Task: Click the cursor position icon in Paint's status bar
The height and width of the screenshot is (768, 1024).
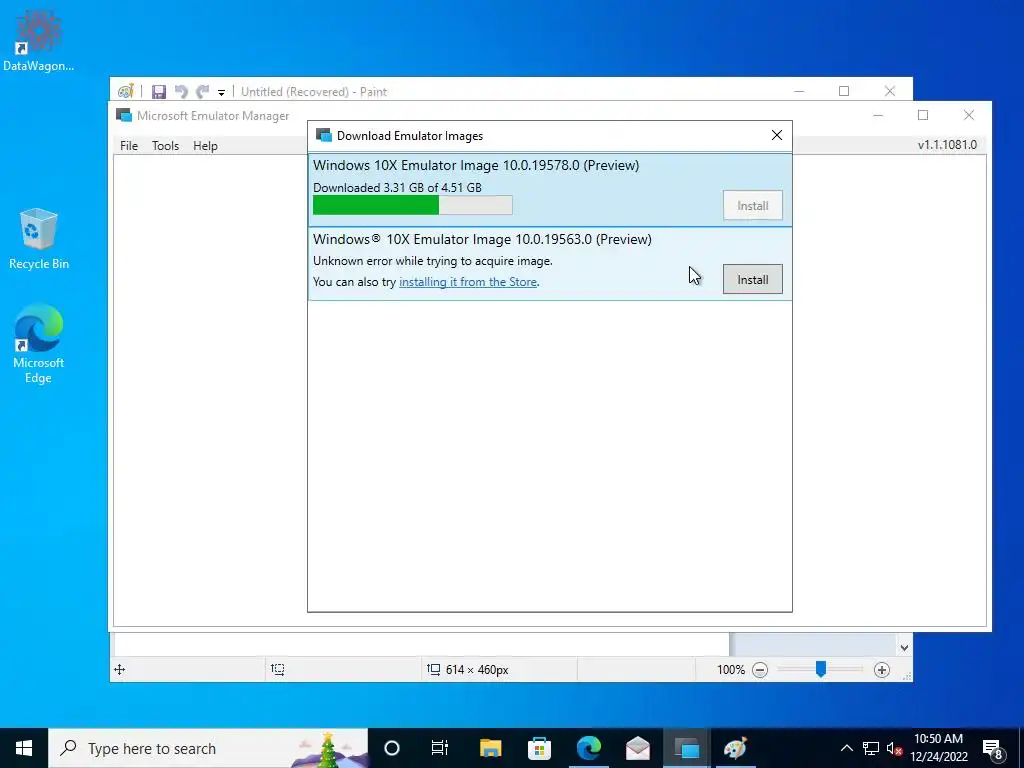Action: pos(120,669)
